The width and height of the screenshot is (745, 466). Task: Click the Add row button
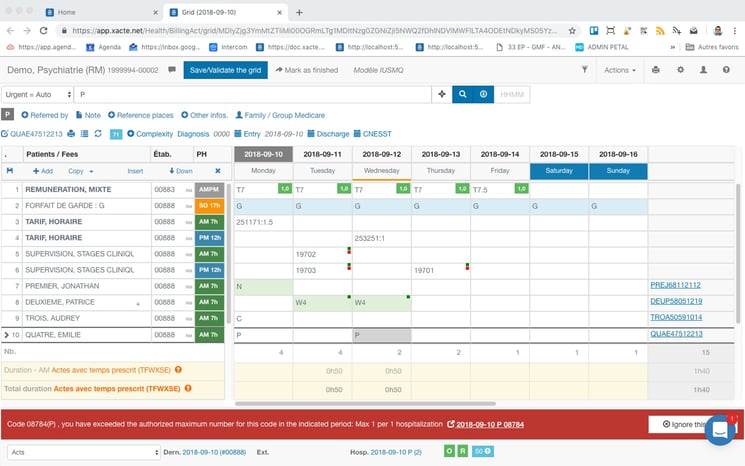pyautogui.click(x=43, y=171)
